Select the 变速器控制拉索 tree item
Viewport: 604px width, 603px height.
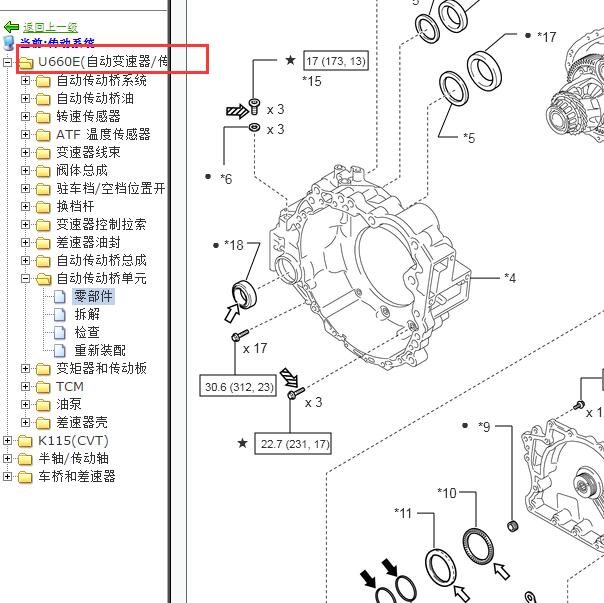[101, 224]
